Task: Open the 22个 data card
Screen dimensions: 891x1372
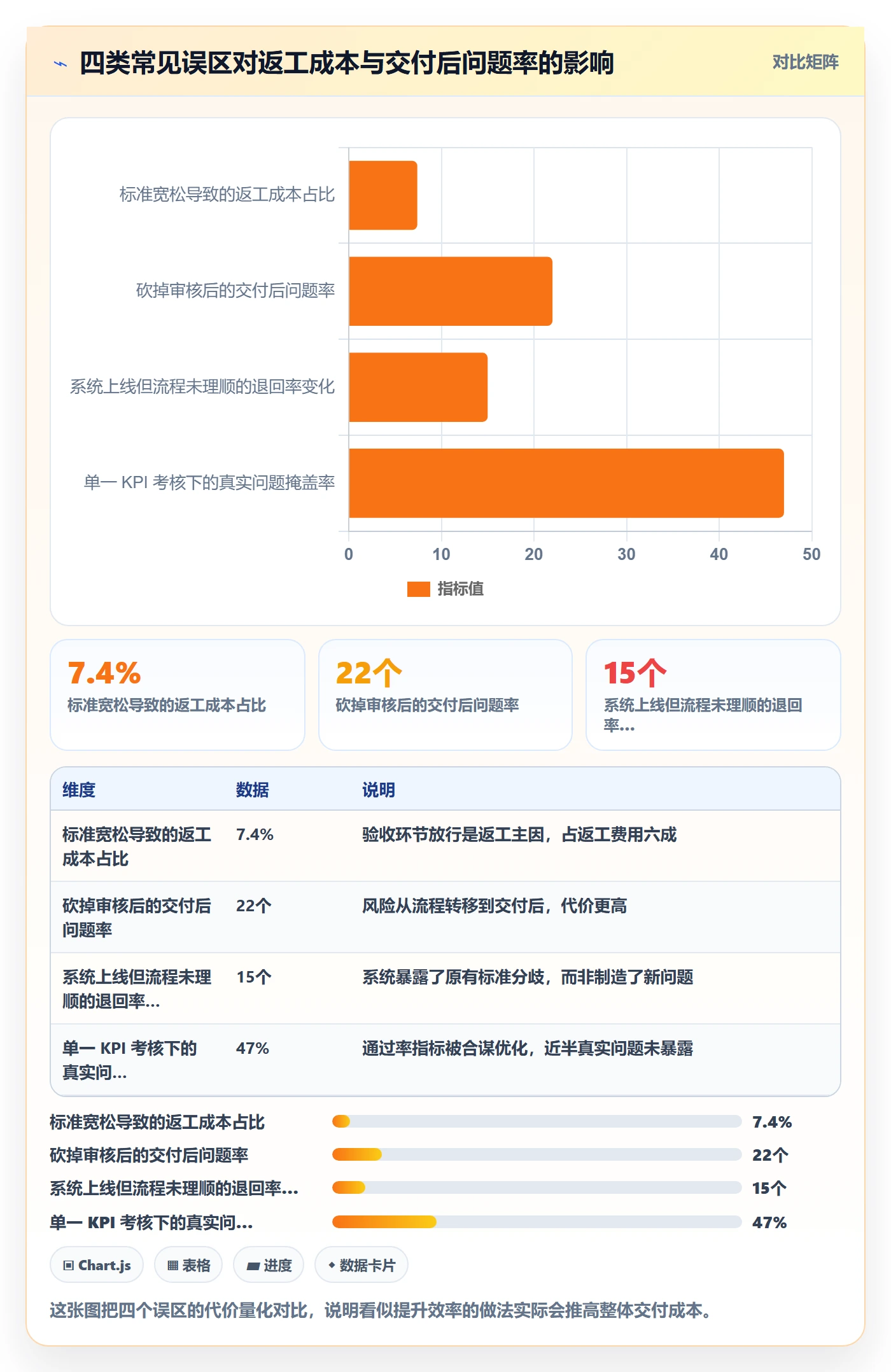Action: 445,695
